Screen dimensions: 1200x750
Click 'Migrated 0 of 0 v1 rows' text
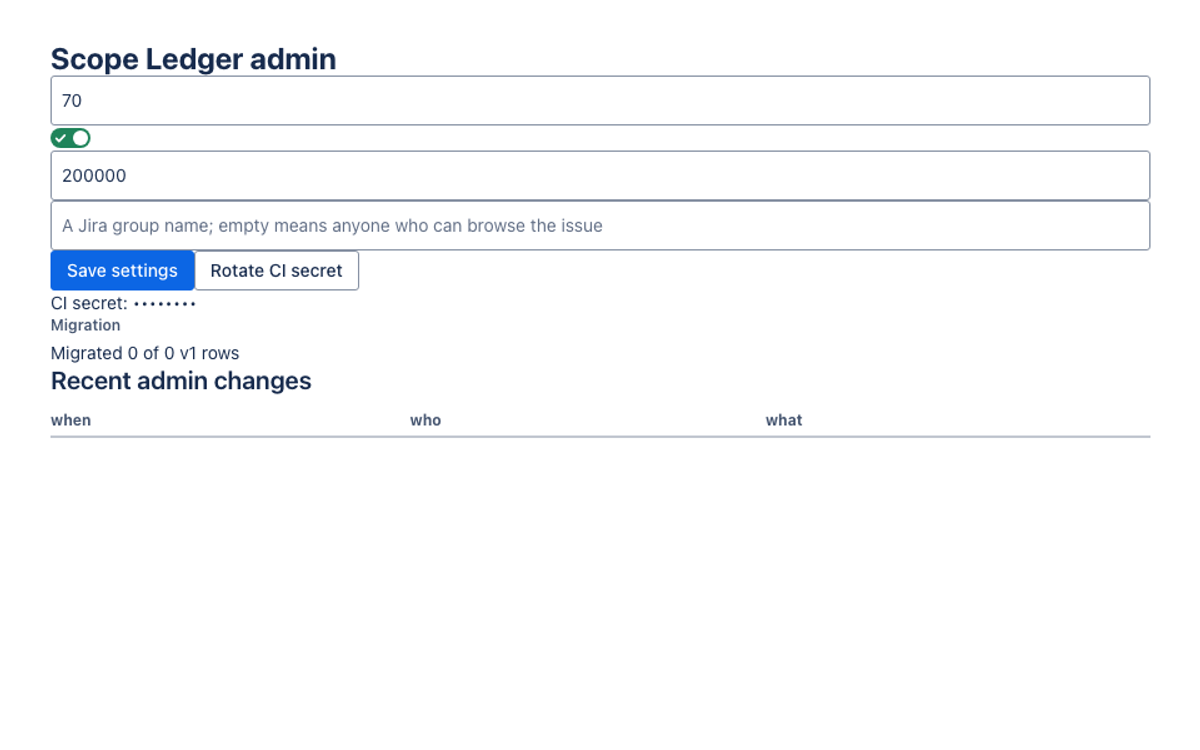(145, 353)
